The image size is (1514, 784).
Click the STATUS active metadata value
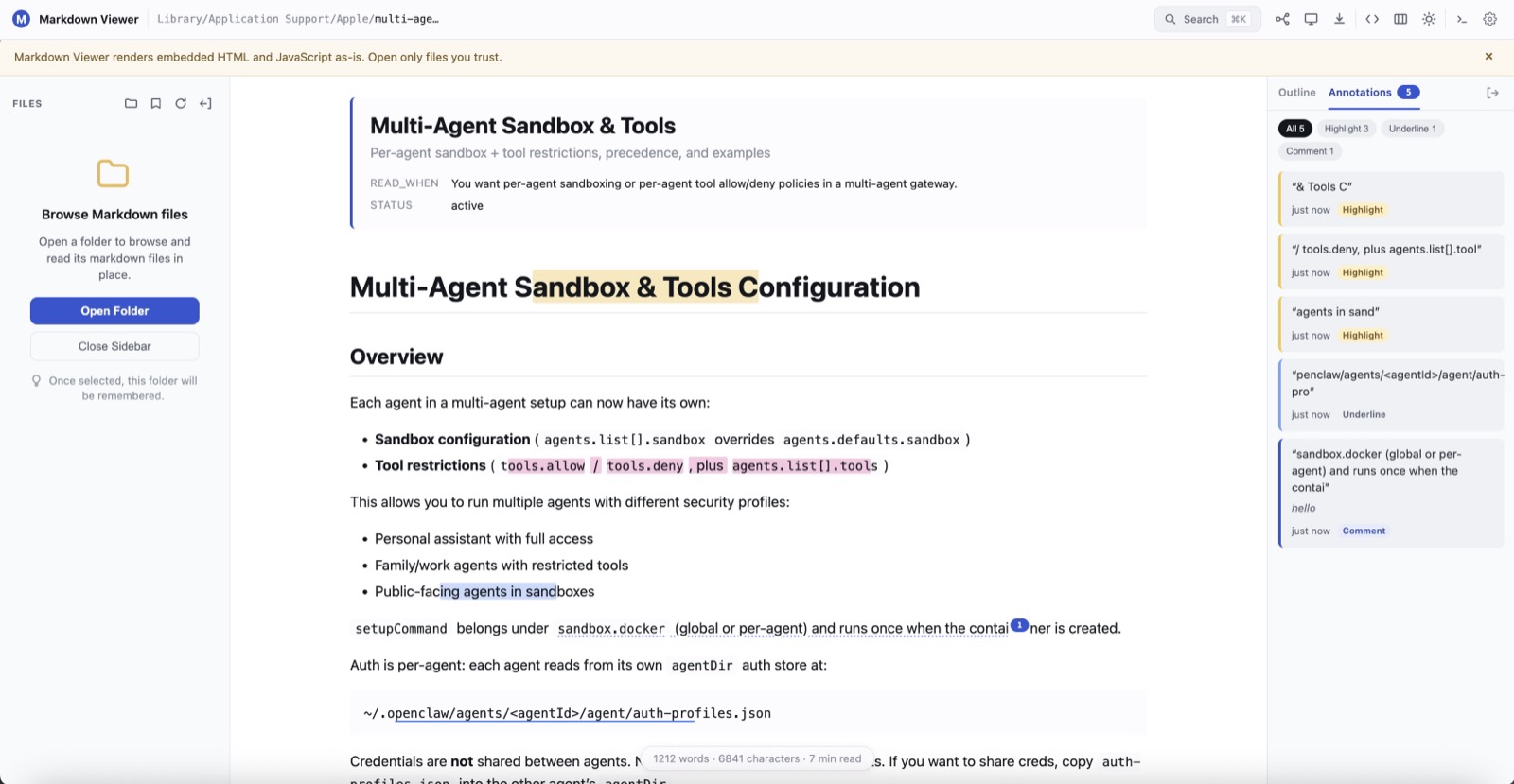pyautogui.click(x=467, y=205)
